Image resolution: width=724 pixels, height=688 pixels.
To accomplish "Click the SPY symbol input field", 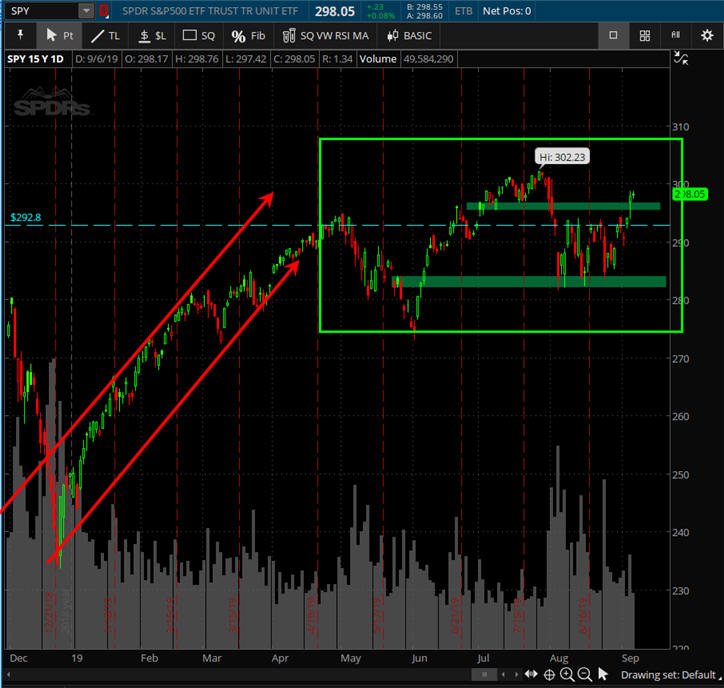I will [x=42, y=11].
